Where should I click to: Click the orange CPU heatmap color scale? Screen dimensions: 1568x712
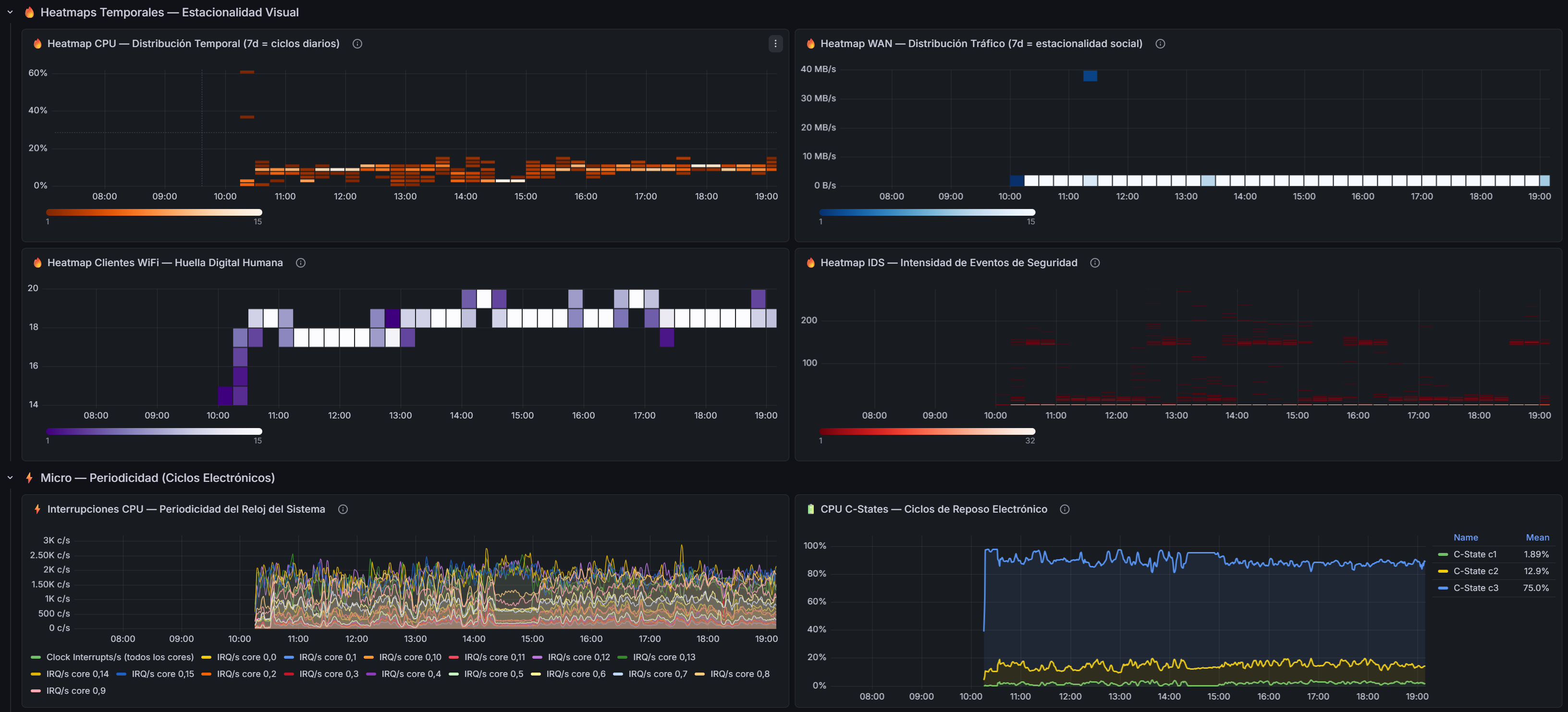click(154, 212)
